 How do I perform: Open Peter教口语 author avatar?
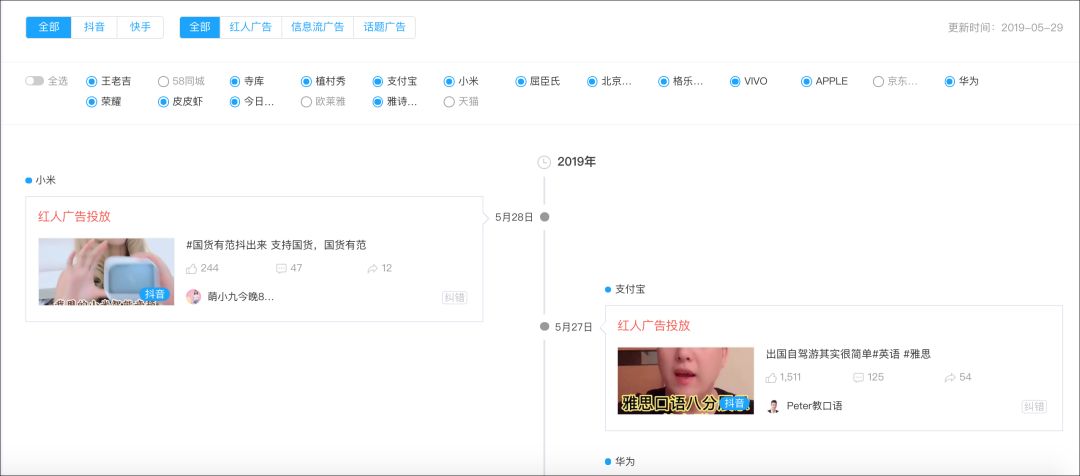click(x=773, y=406)
